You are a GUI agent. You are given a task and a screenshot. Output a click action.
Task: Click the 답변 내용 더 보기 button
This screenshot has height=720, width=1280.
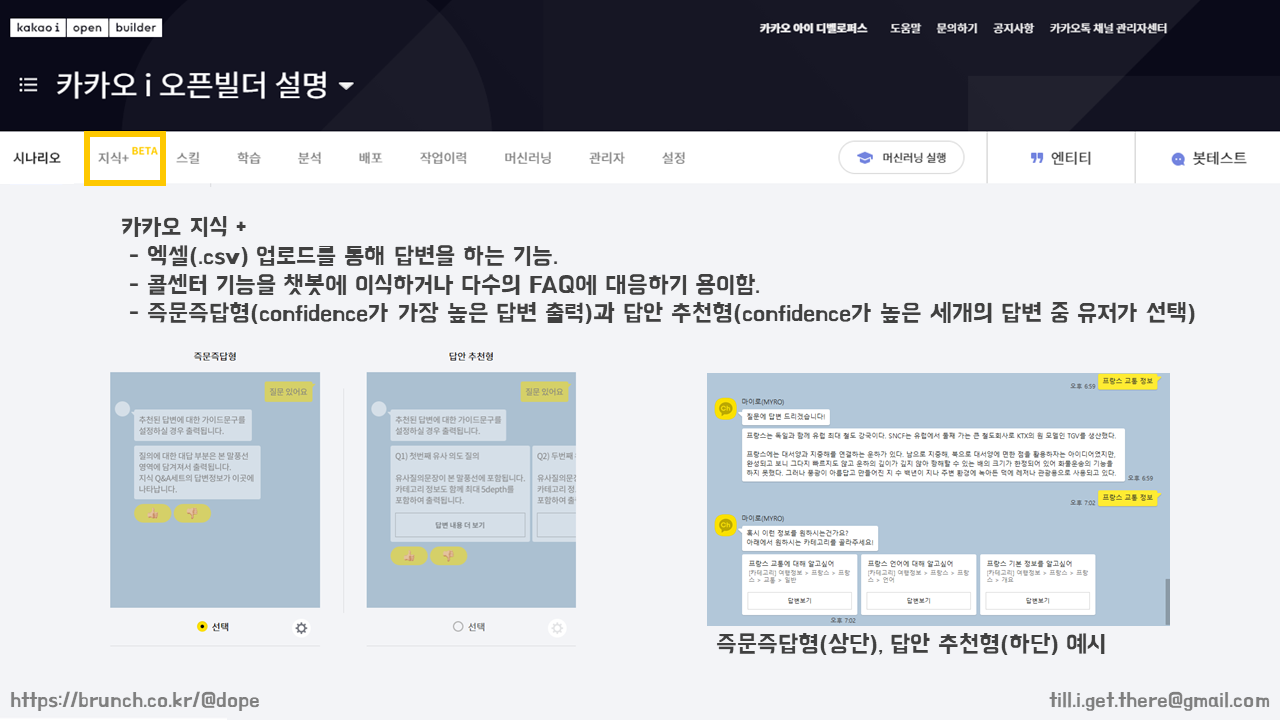click(x=460, y=525)
